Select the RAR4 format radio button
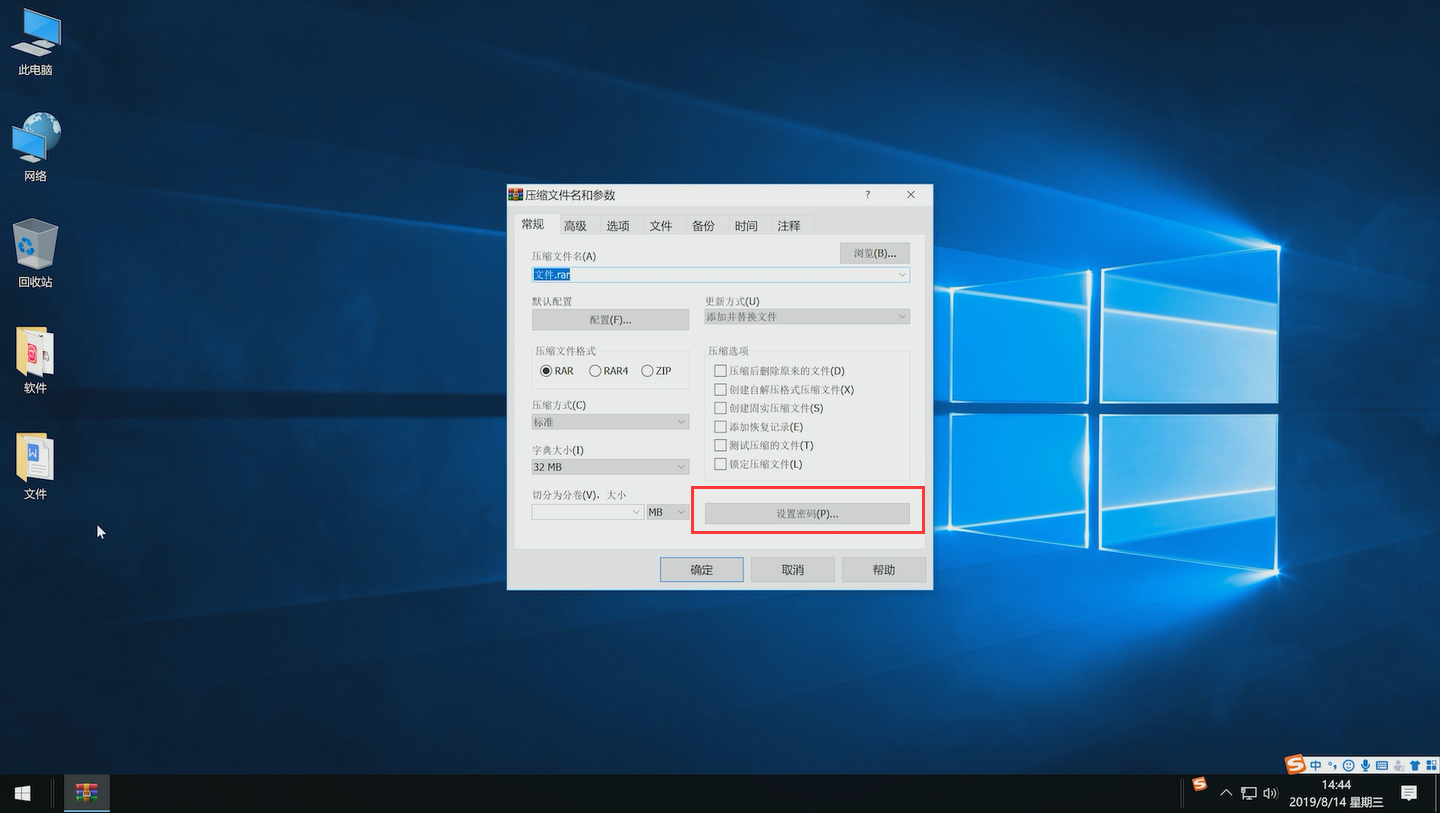Image resolution: width=1440 pixels, height=813 pixels. coord(595,371)
